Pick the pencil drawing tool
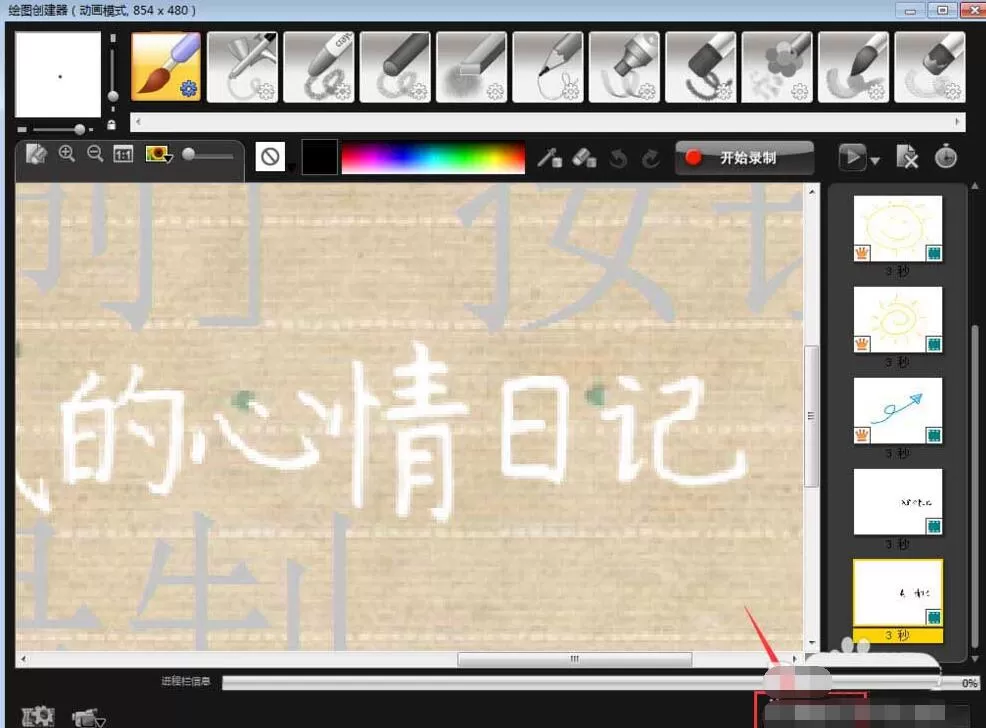This screenshot has height=728, width=986. 548,67
